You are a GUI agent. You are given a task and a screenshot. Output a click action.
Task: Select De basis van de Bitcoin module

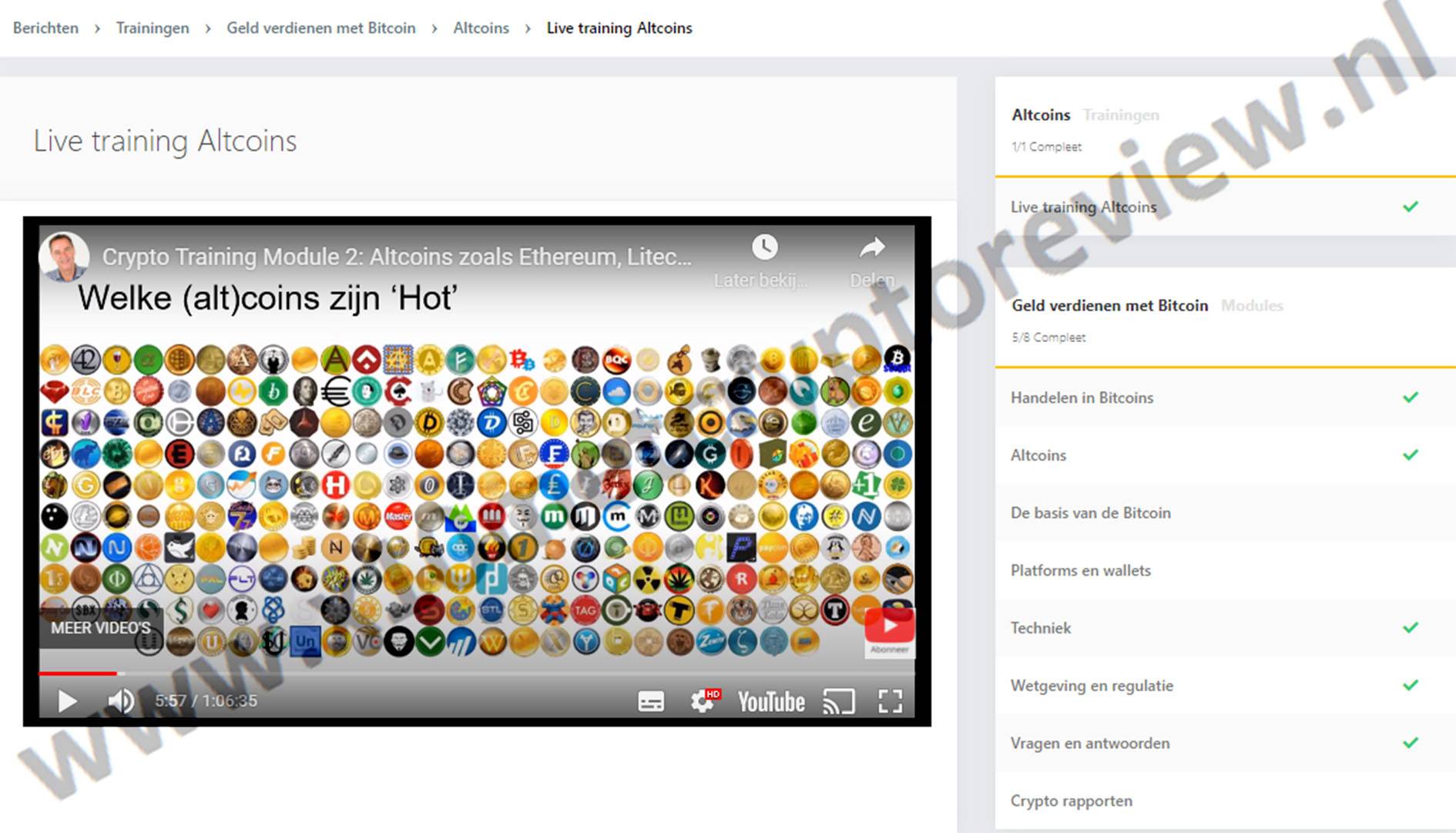[x=1090, y=513]
